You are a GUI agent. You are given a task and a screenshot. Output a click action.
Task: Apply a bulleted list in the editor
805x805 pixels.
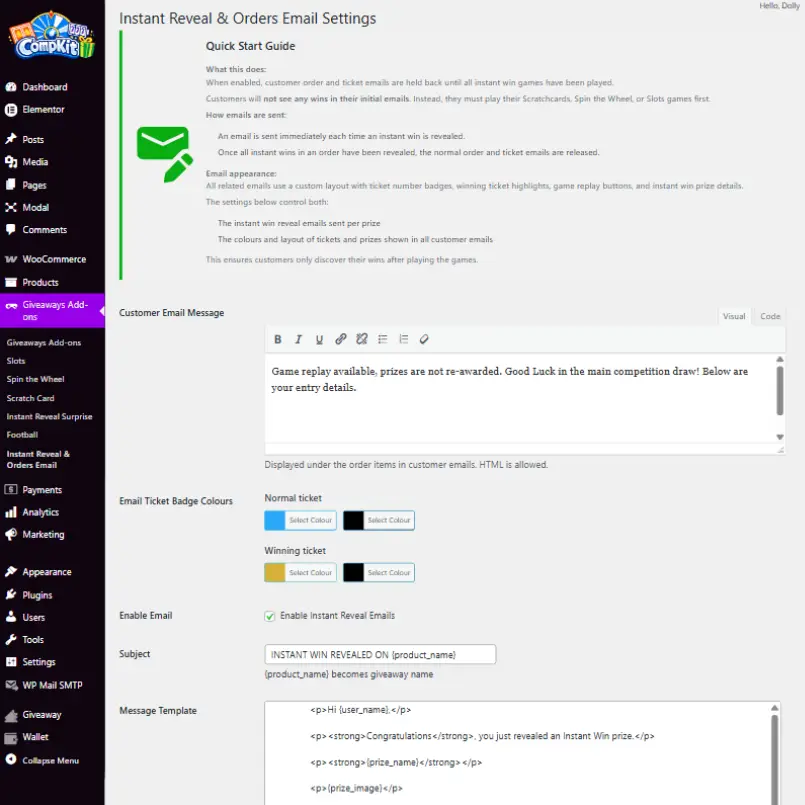[x=383, y=339]
